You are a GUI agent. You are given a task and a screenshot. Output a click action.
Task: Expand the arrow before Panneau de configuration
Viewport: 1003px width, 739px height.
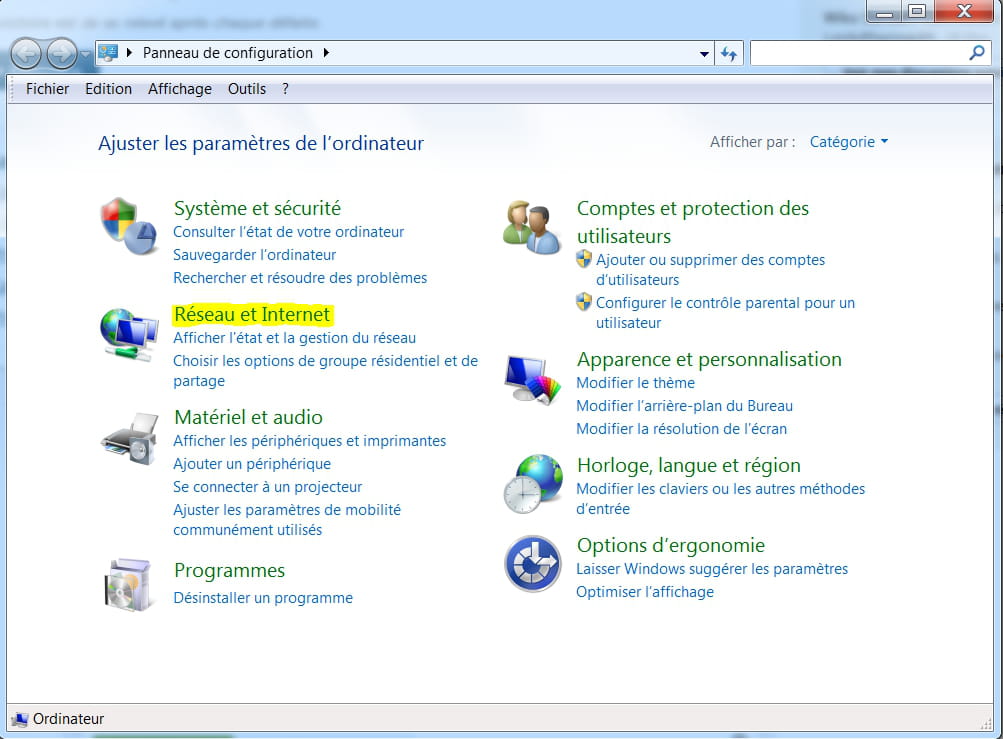(130, 53)
